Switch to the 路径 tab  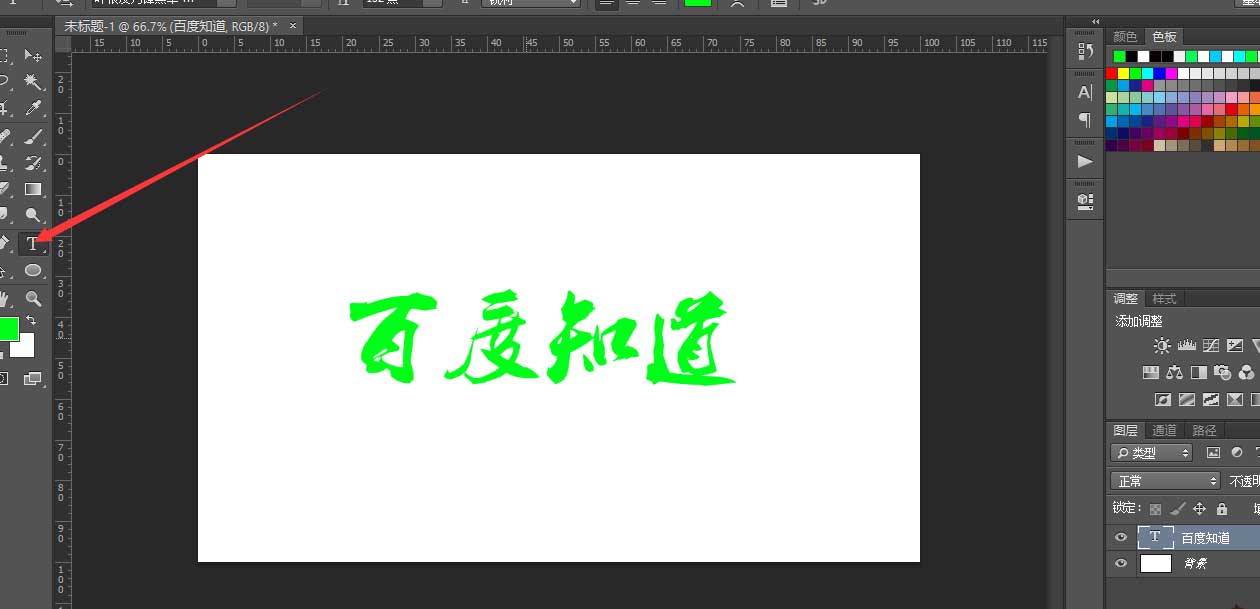(x=1204, y=431)
